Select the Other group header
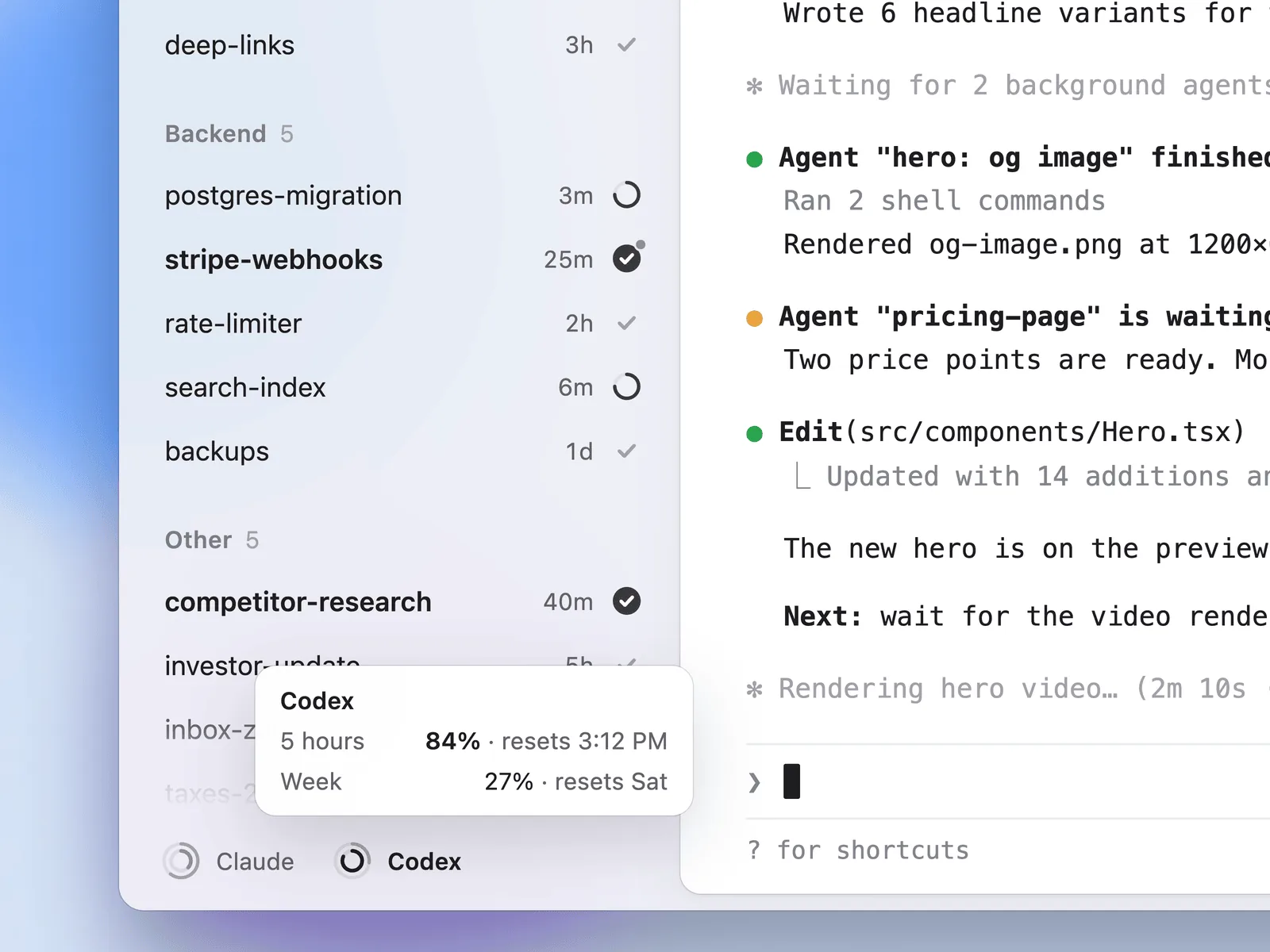 (211, 540)
